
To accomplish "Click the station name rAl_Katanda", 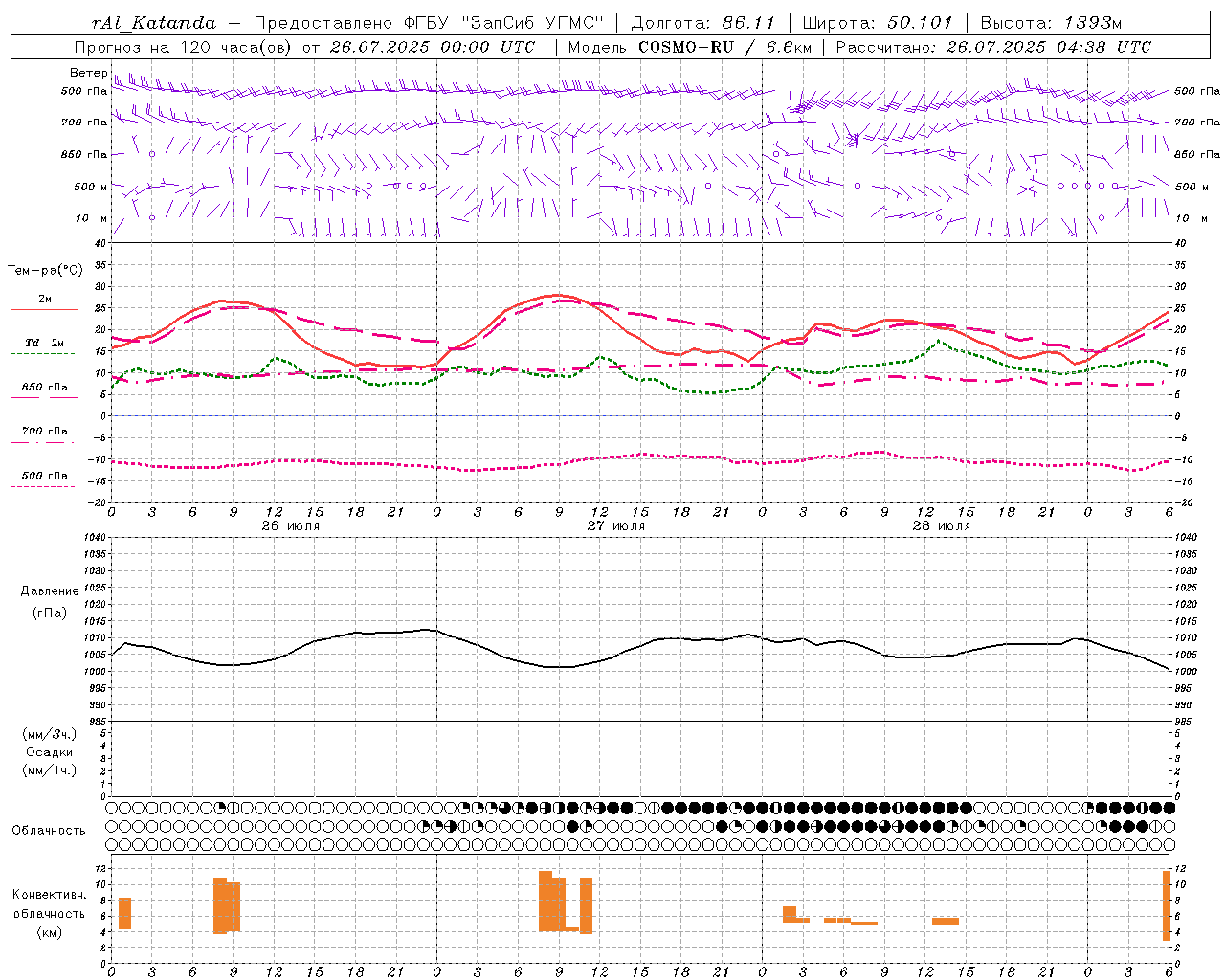I will click(154, 23).
